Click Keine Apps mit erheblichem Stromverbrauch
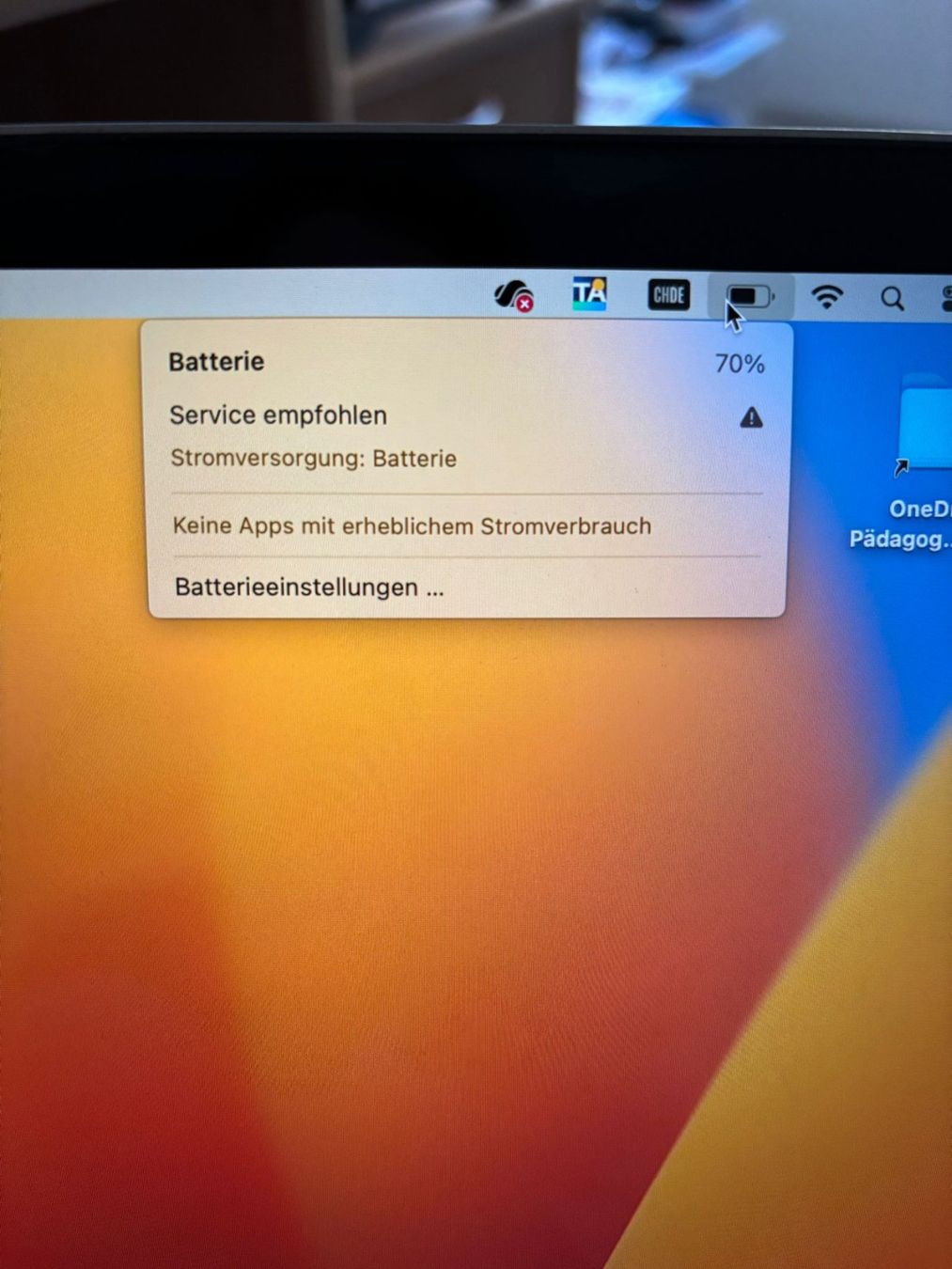Image resolution: width=952 pixels, height=1269 pixels. pyautogui.click(x=412, y=525)
